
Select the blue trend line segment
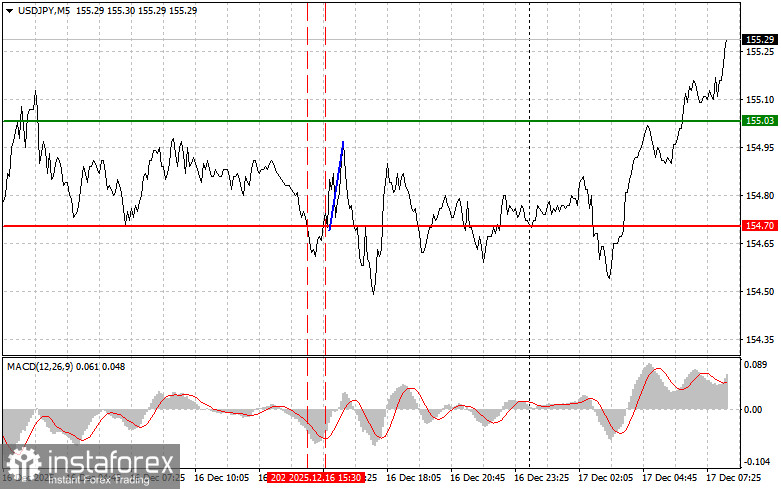tap(336, 186)
